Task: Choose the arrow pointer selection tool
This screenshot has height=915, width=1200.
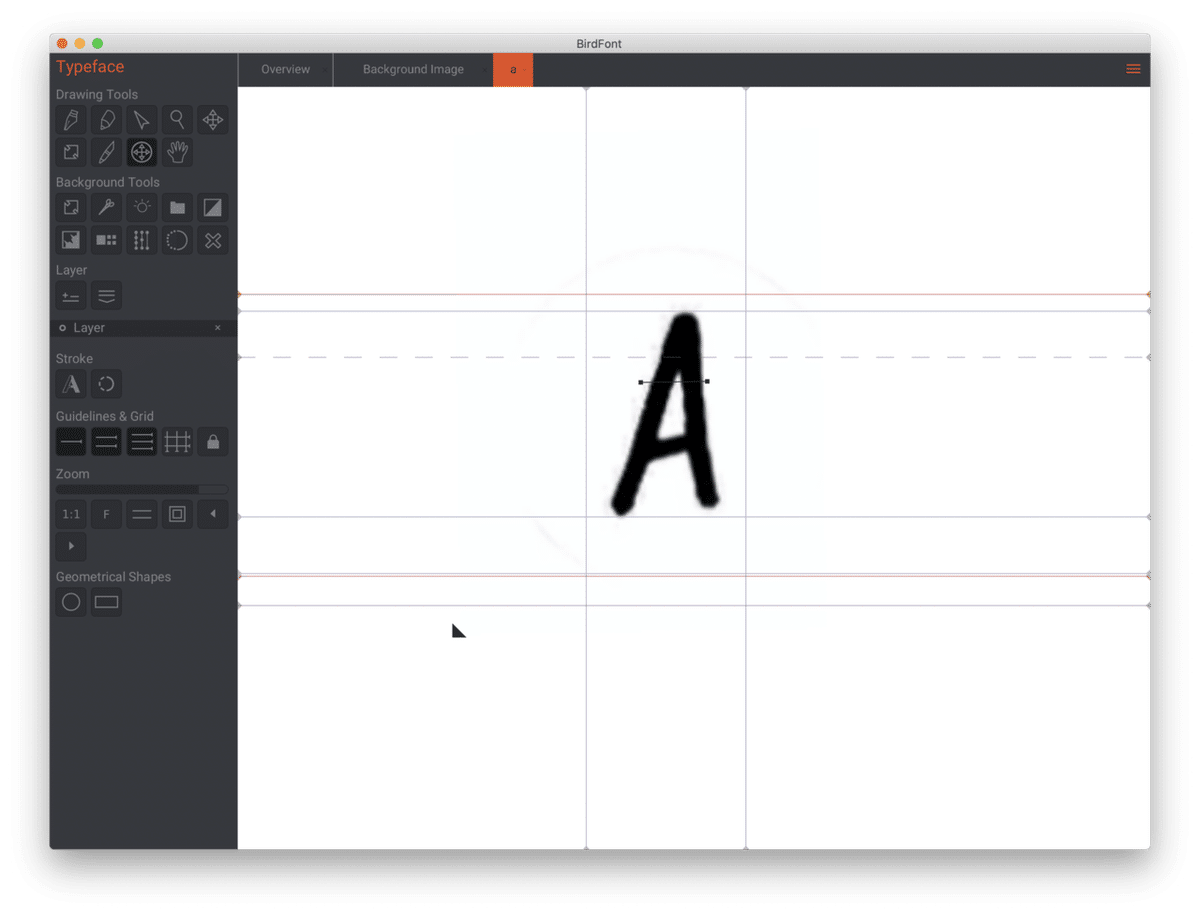Action: (x=142, y=120)
